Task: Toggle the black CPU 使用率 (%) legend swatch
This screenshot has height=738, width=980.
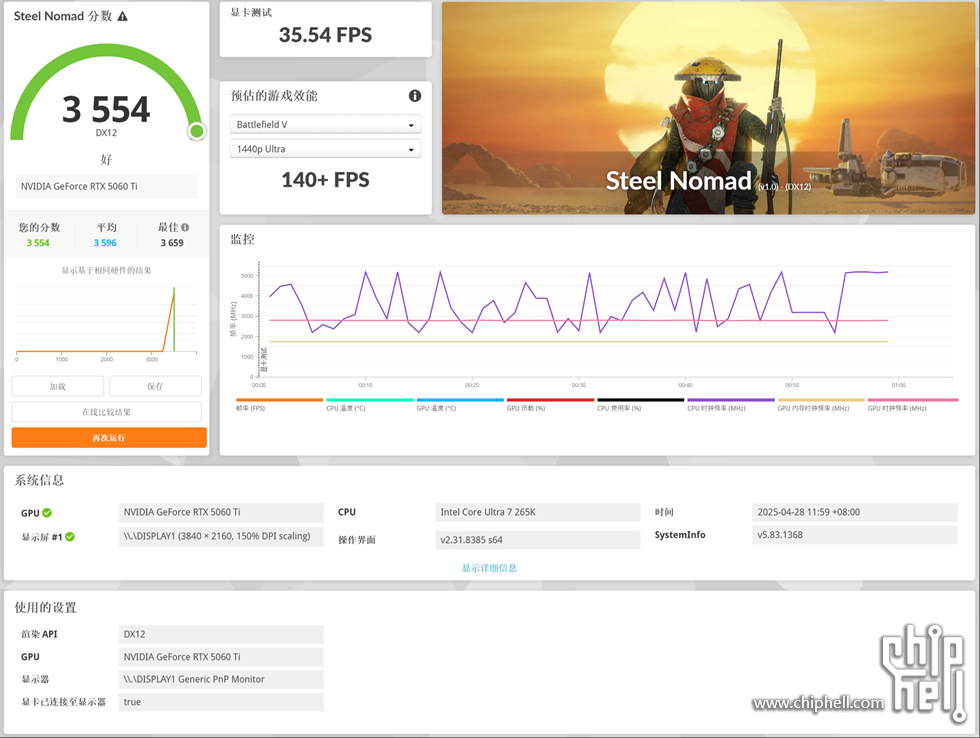Action: [x=641, y=400]
